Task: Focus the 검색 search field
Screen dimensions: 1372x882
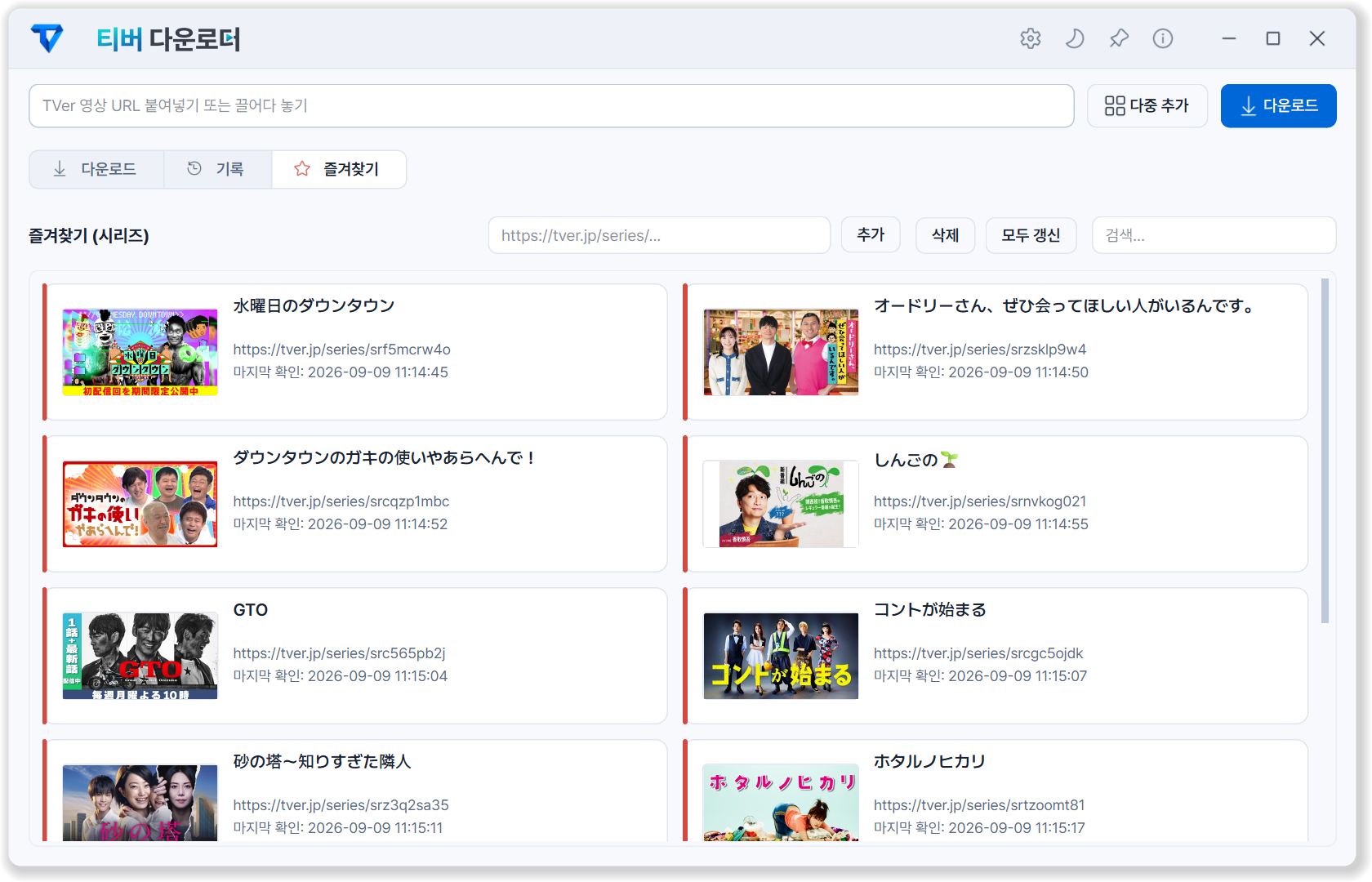Action: point(1214,235)
